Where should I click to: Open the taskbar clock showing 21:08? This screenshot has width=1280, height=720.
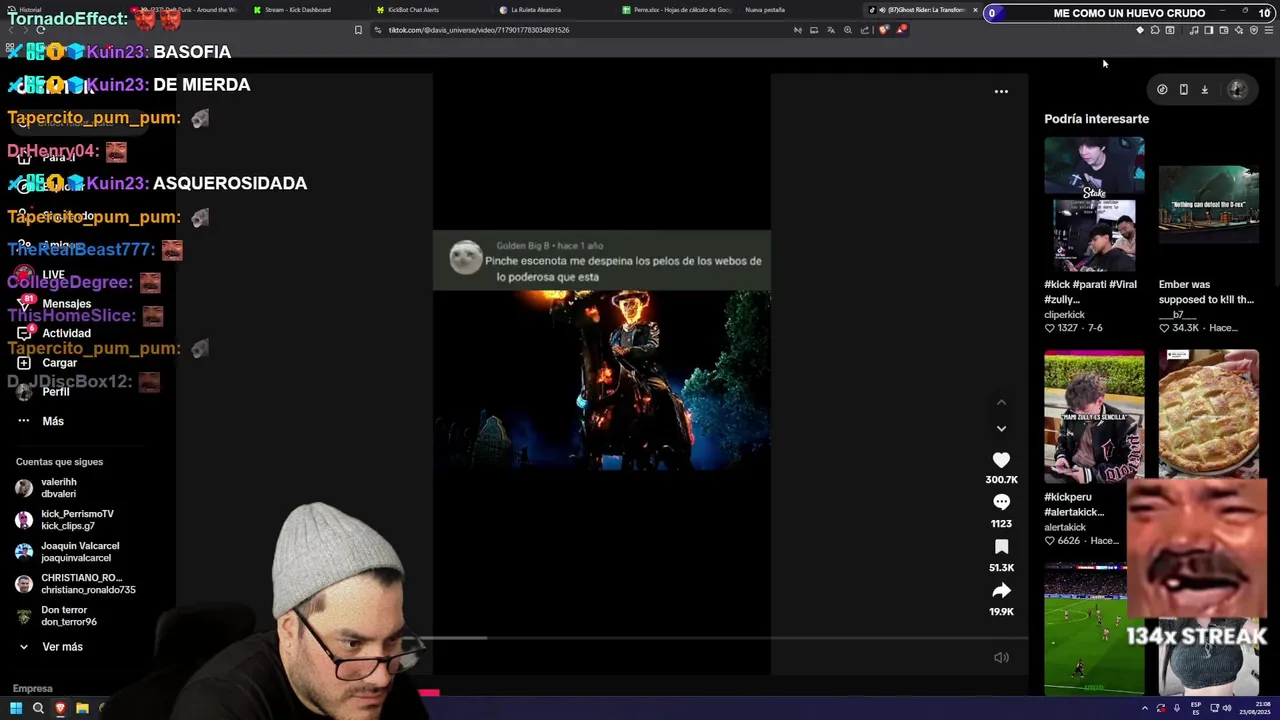point(1255,708)
